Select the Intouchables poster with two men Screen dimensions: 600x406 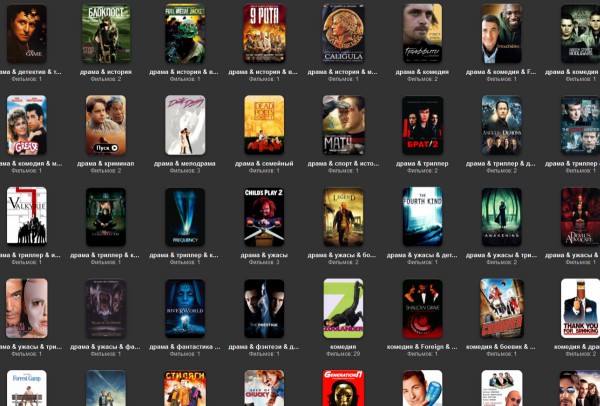click(502, 33)
